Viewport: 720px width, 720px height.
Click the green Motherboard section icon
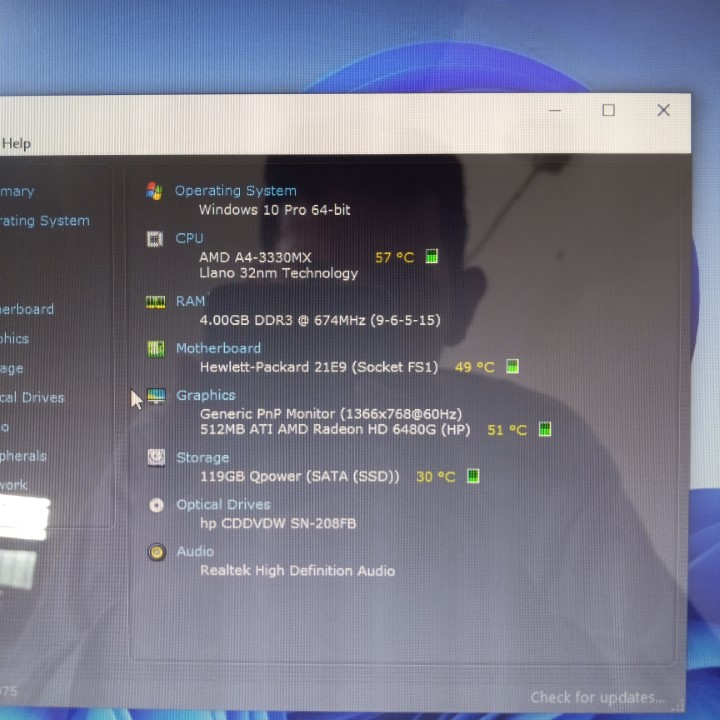pos(156,349)
